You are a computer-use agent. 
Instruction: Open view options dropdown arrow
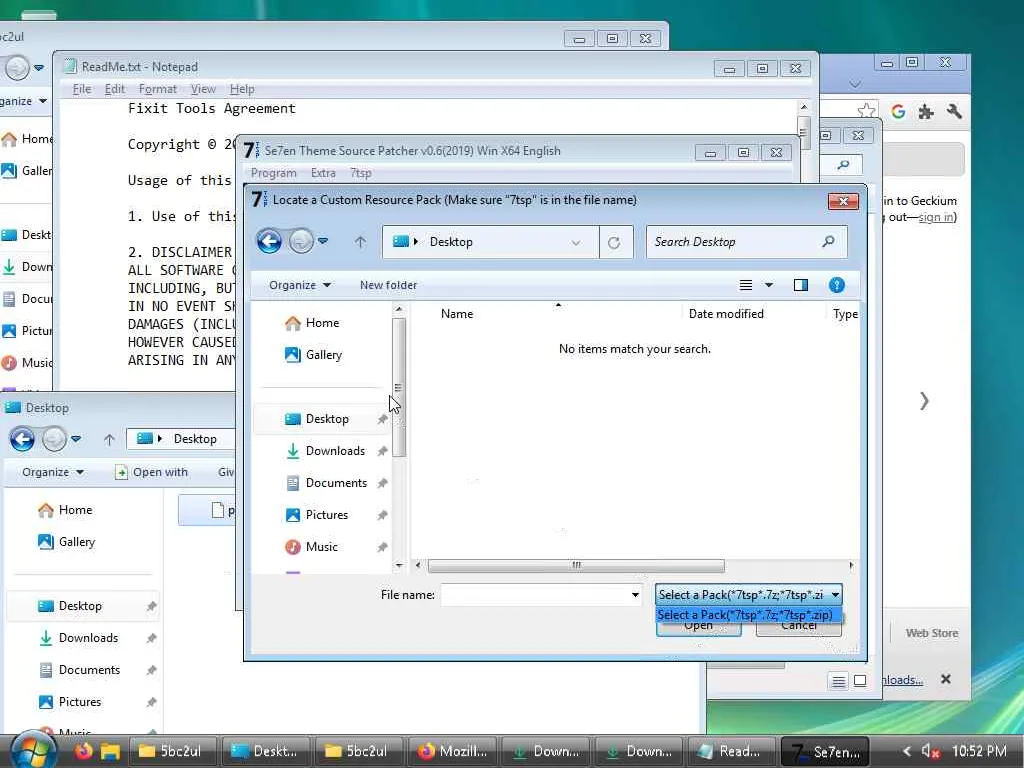pyautogui.click(x=769, y=285)
